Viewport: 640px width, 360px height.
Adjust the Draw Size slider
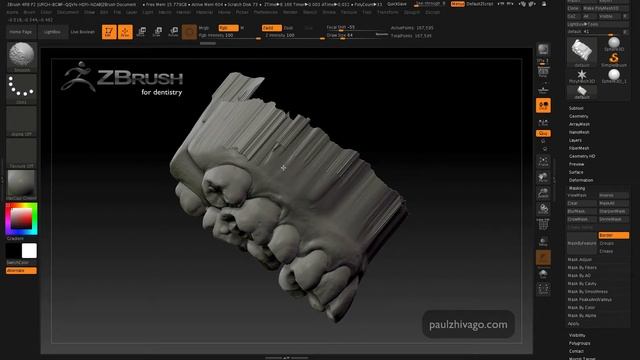coord(357,36)
